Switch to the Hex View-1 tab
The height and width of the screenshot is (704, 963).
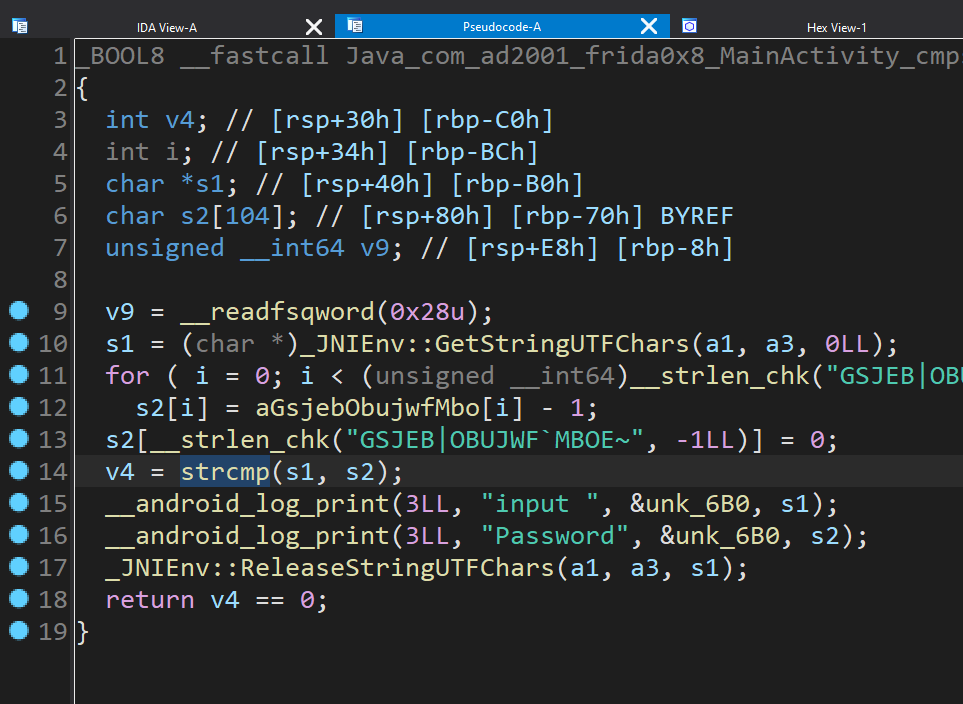click(836, 27)
